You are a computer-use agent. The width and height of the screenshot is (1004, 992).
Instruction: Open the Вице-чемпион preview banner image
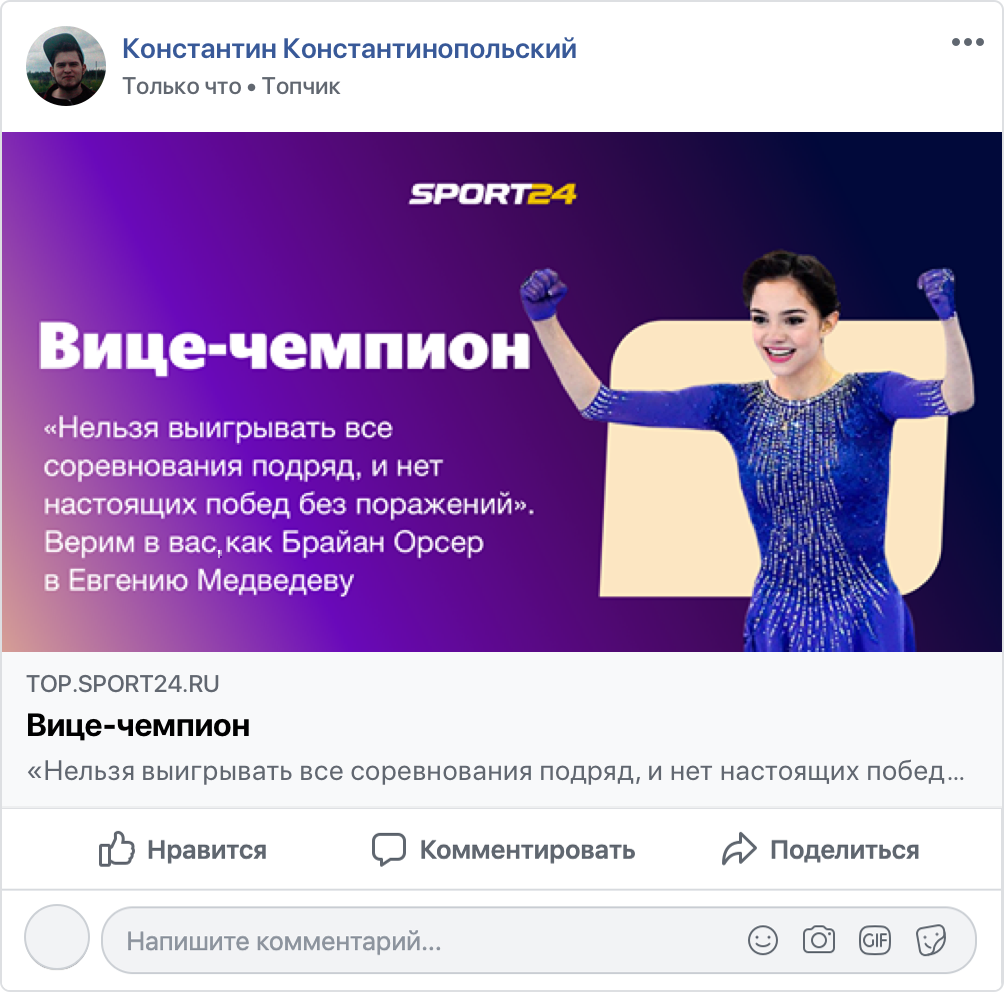tap(502, 392)
